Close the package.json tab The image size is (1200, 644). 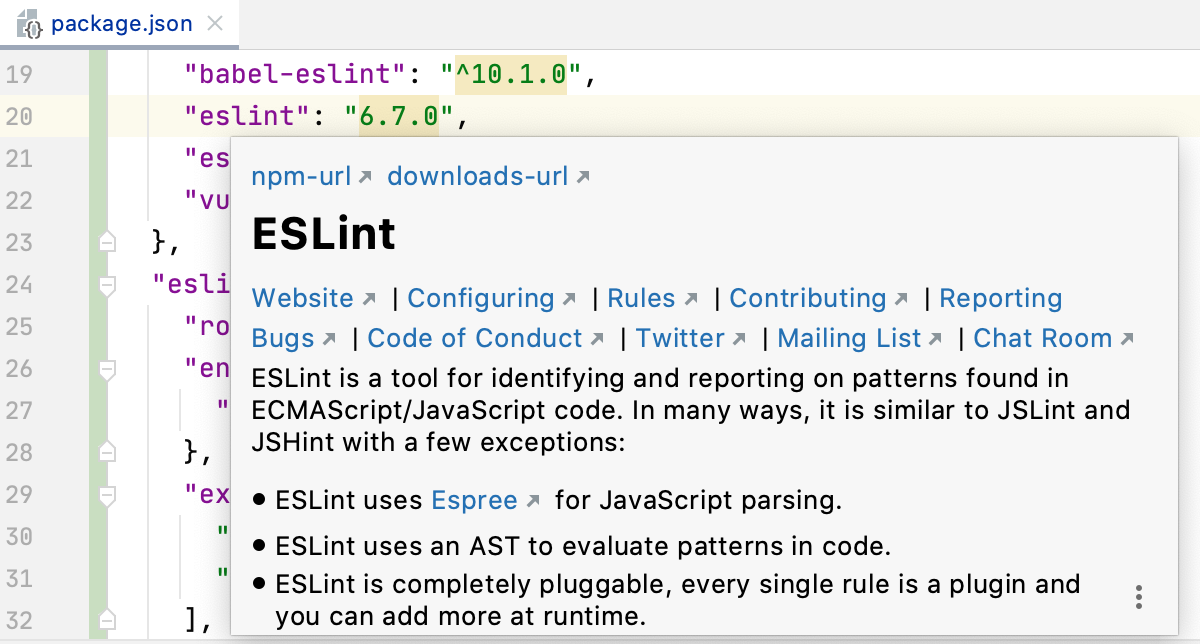coord(215,22)
